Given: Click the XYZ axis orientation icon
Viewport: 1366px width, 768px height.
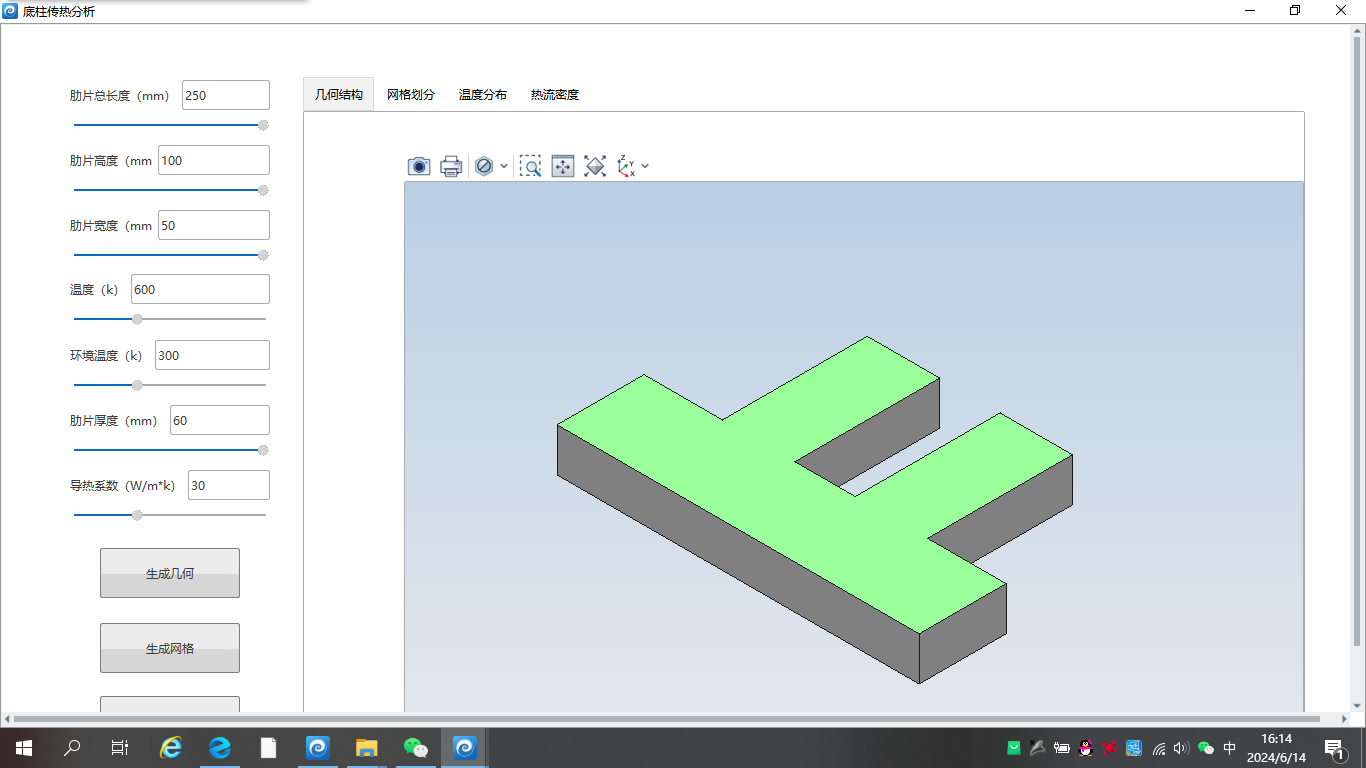Looking at the screenshot, I should 627,166.
